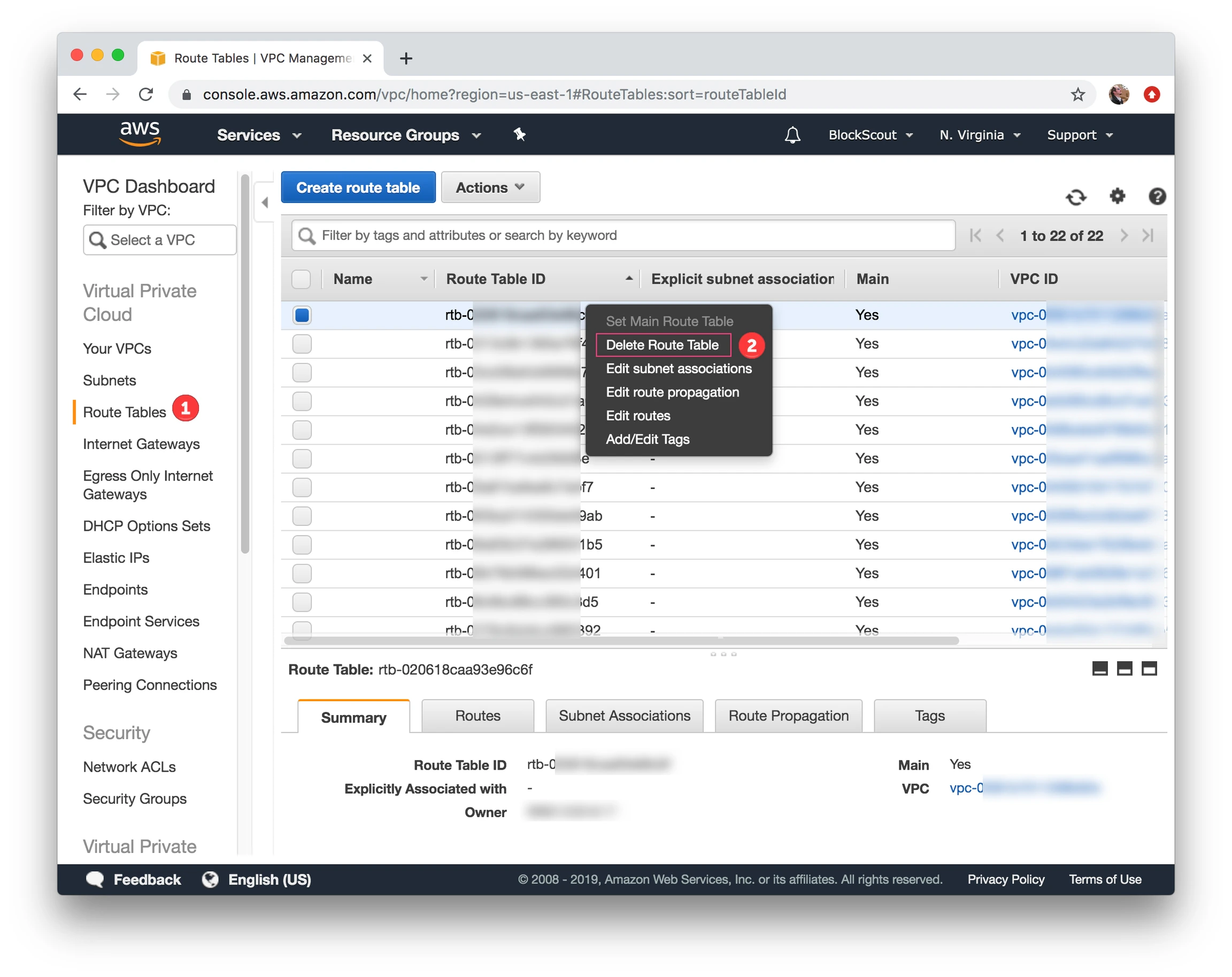1232x977 pixels.
Task: Open the notifications bell icon
Action: (x=792, y=135)
